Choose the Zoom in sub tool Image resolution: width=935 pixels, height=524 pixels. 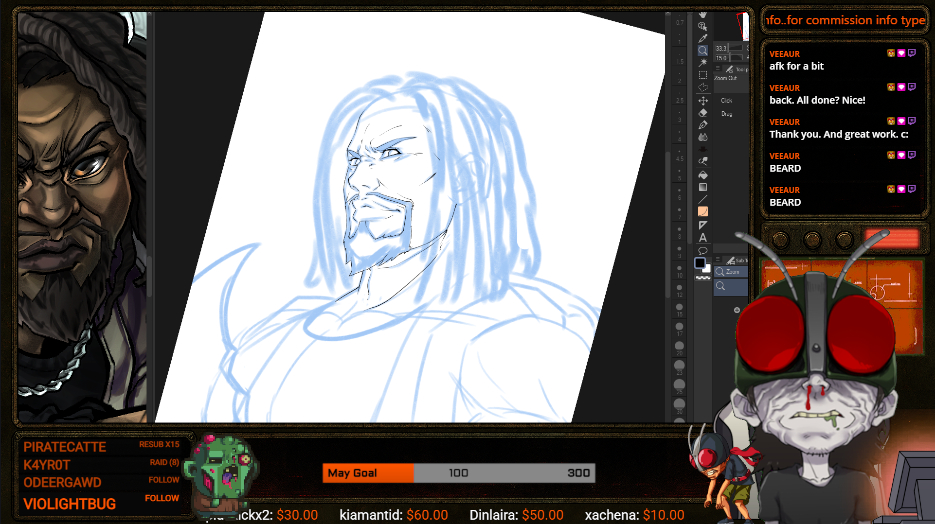[732, 271]
